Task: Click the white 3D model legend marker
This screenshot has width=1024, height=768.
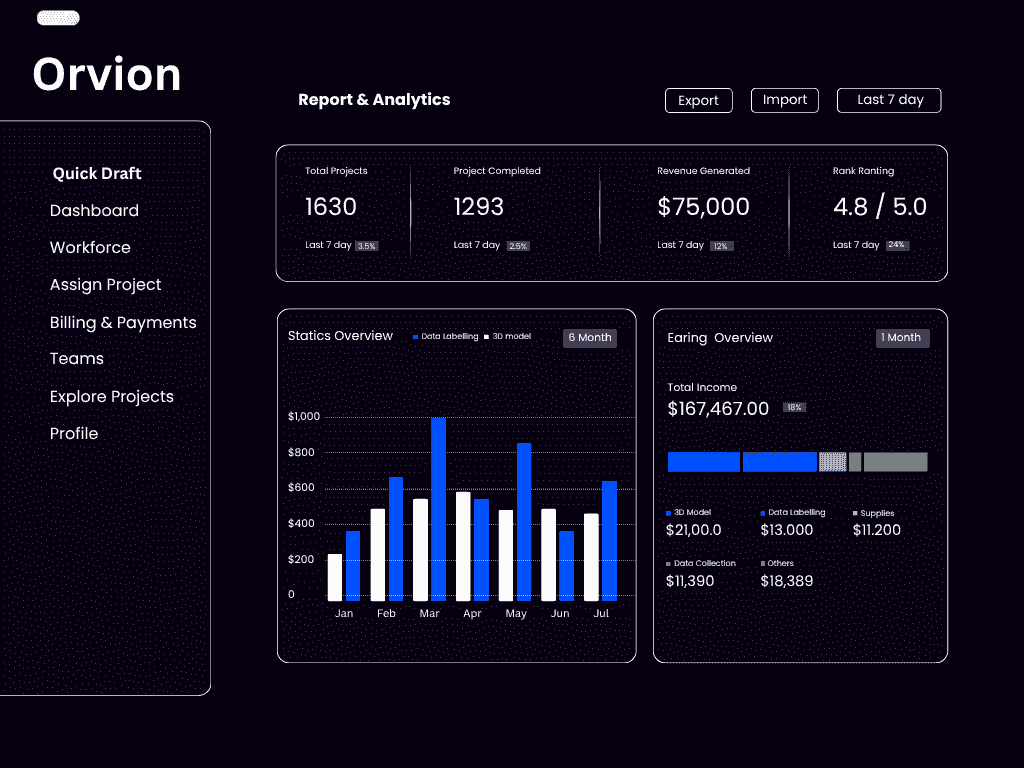Action: click(x=487, y=337)
